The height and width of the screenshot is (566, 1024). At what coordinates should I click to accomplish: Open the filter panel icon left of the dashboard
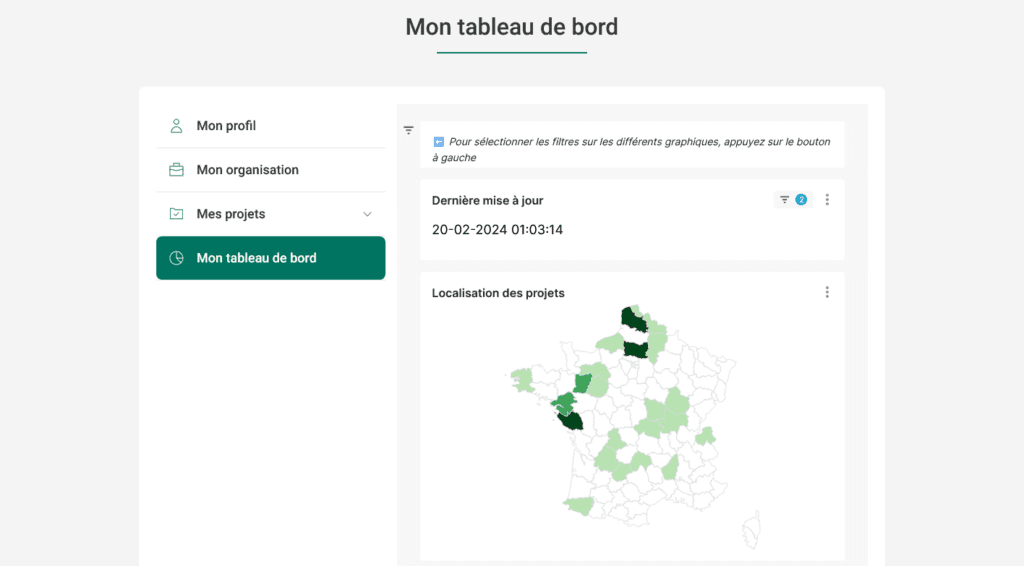coord(408,130)
